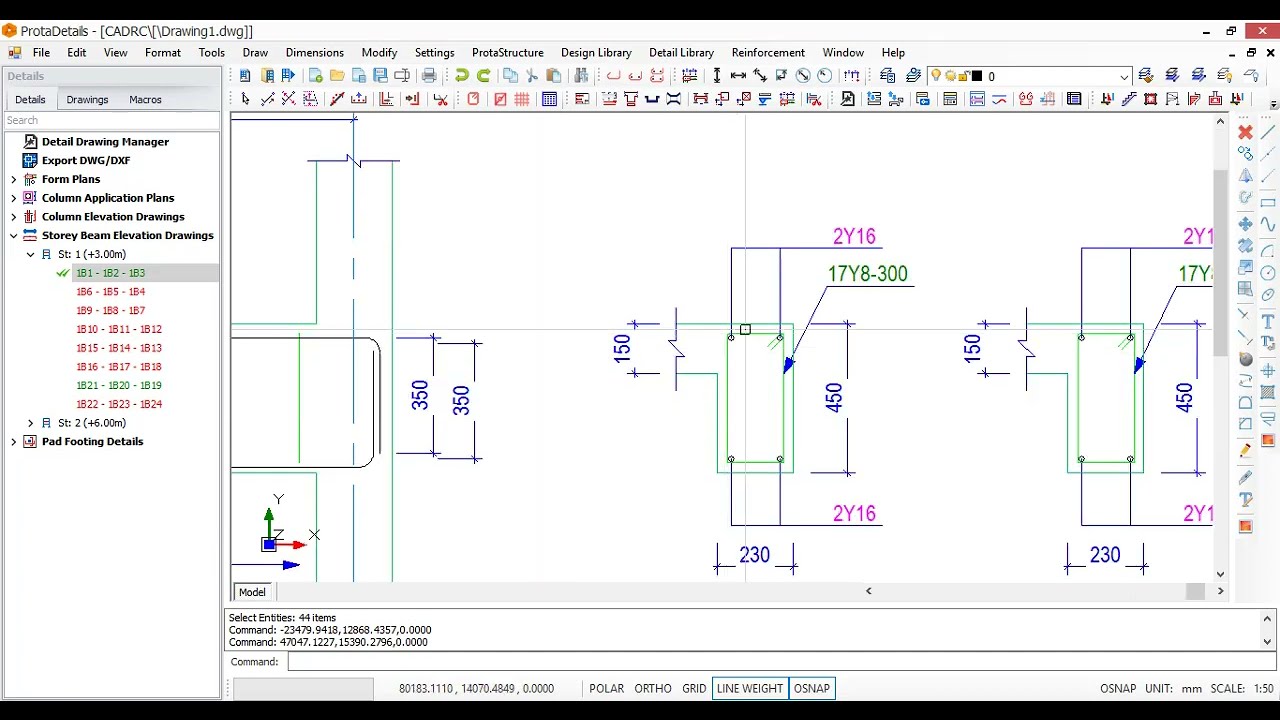Screen dimensions: 1280x720
Task: Switch to the Macros tab
Action: click(x=145, y=100)
